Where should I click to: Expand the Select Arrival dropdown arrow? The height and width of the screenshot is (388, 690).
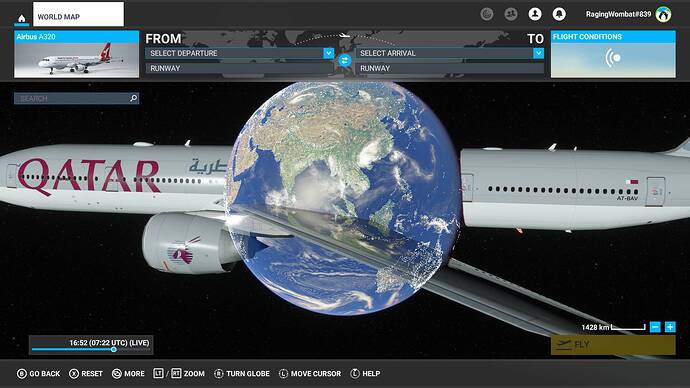(x=538, y=53)
